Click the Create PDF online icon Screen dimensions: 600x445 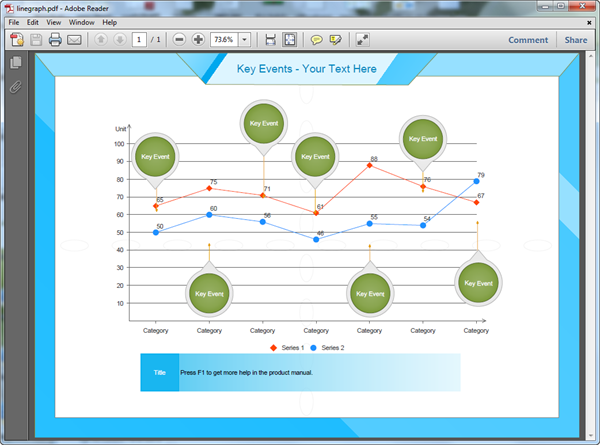pyautogui.click(x=17, y=39)
